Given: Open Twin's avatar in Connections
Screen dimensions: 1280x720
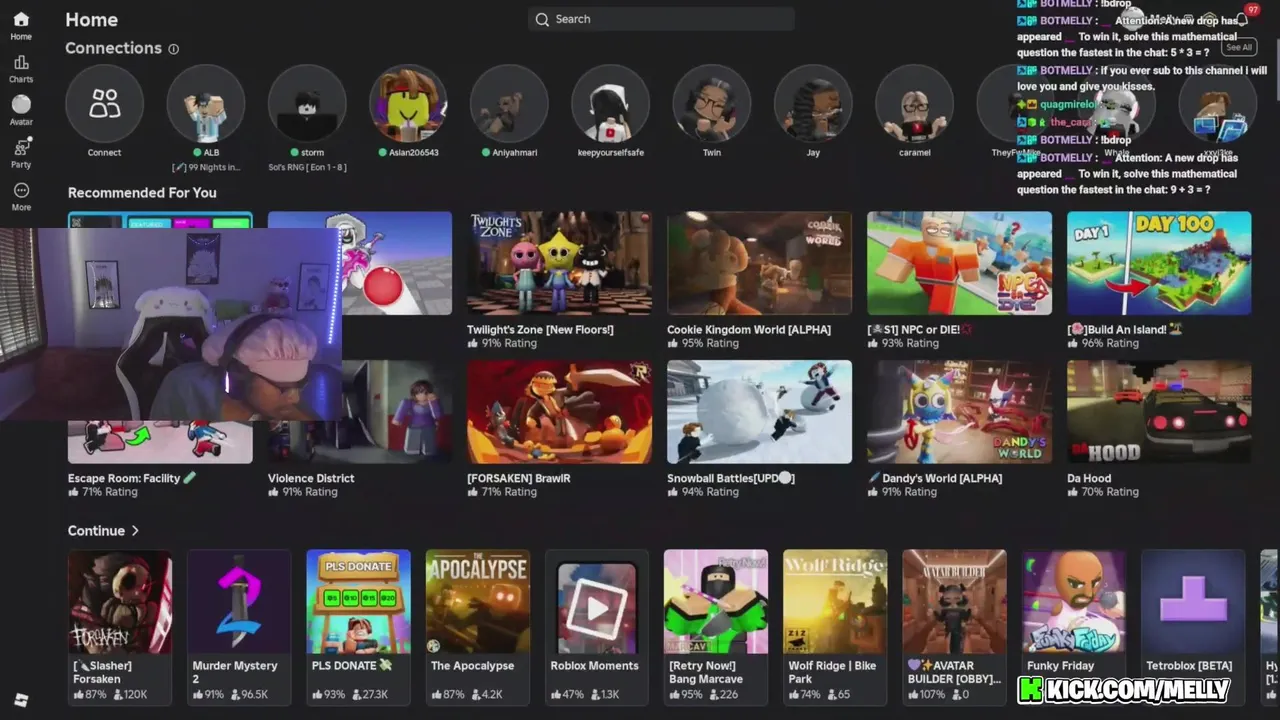Looking at the screenshot, I should coord(711,104).
